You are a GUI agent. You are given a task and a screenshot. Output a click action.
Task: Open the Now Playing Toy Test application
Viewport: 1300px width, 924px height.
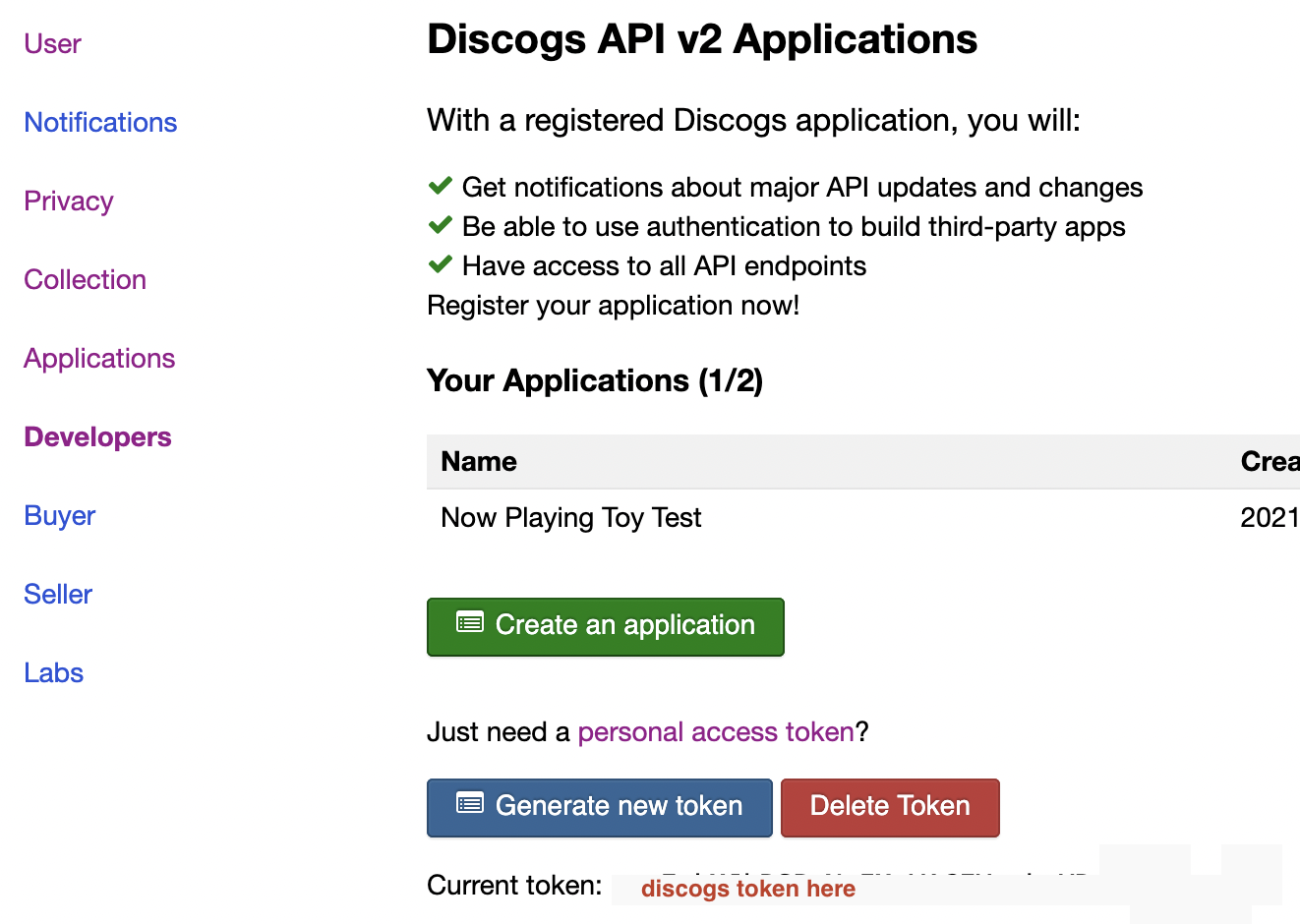(571, 518)
